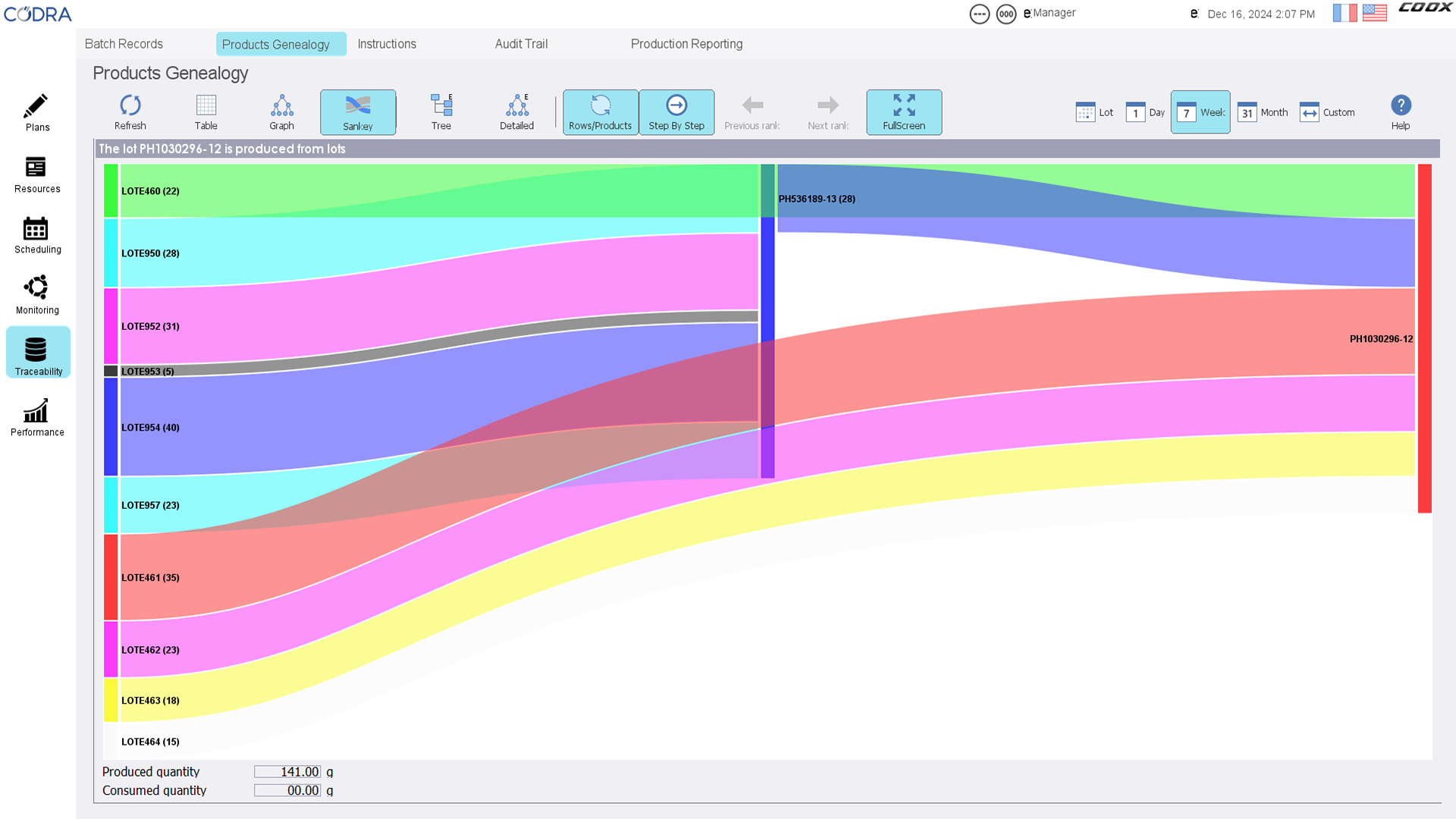Switch to Tree view
The width and height of the screenshot is (1456, 819).
(x=441, y=112)
